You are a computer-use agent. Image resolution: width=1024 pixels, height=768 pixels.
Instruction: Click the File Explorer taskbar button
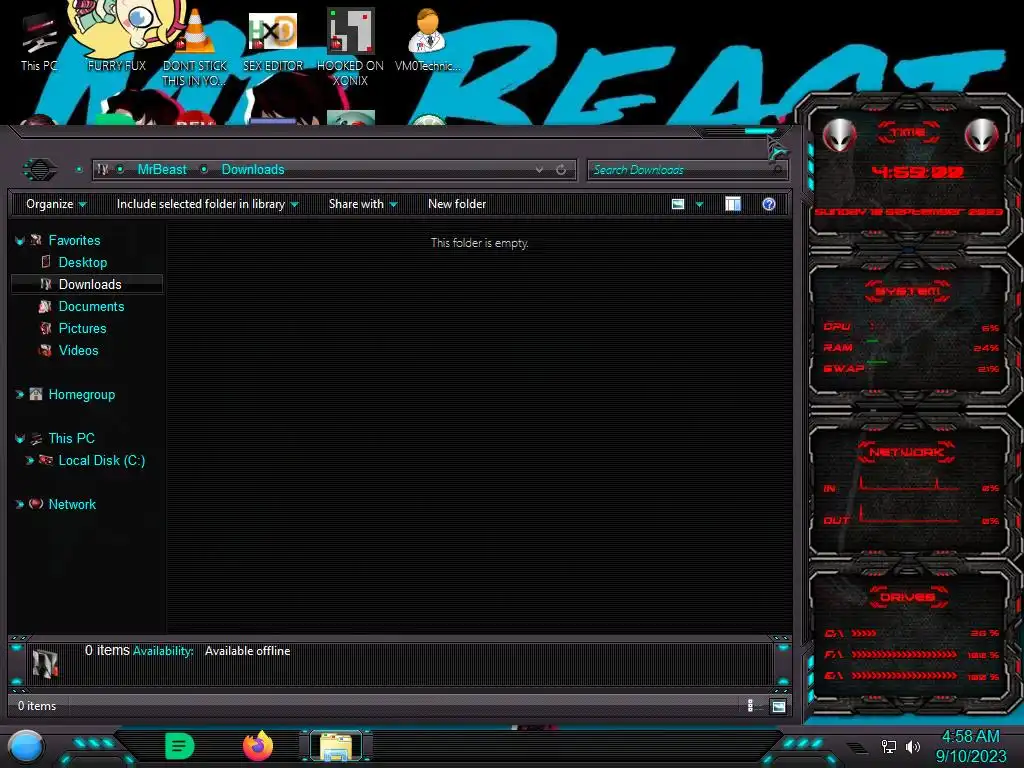tap(336, 746)
